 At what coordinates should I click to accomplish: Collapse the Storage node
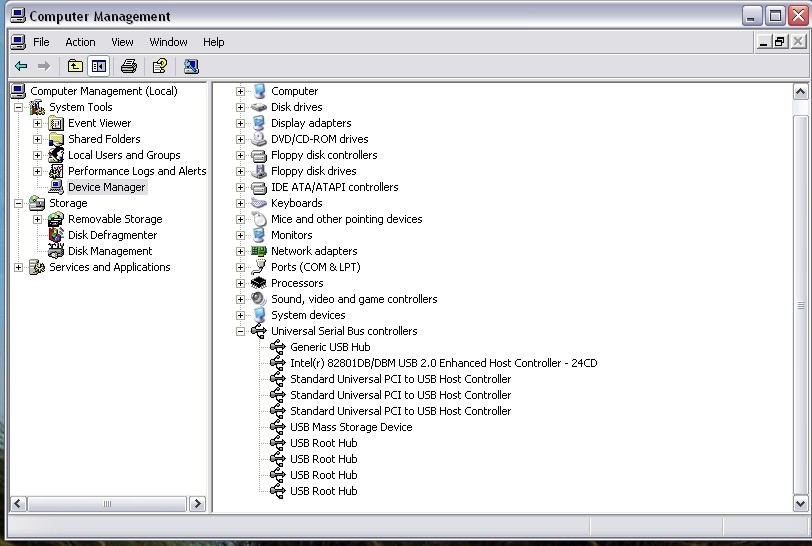(x=19, y=204)
